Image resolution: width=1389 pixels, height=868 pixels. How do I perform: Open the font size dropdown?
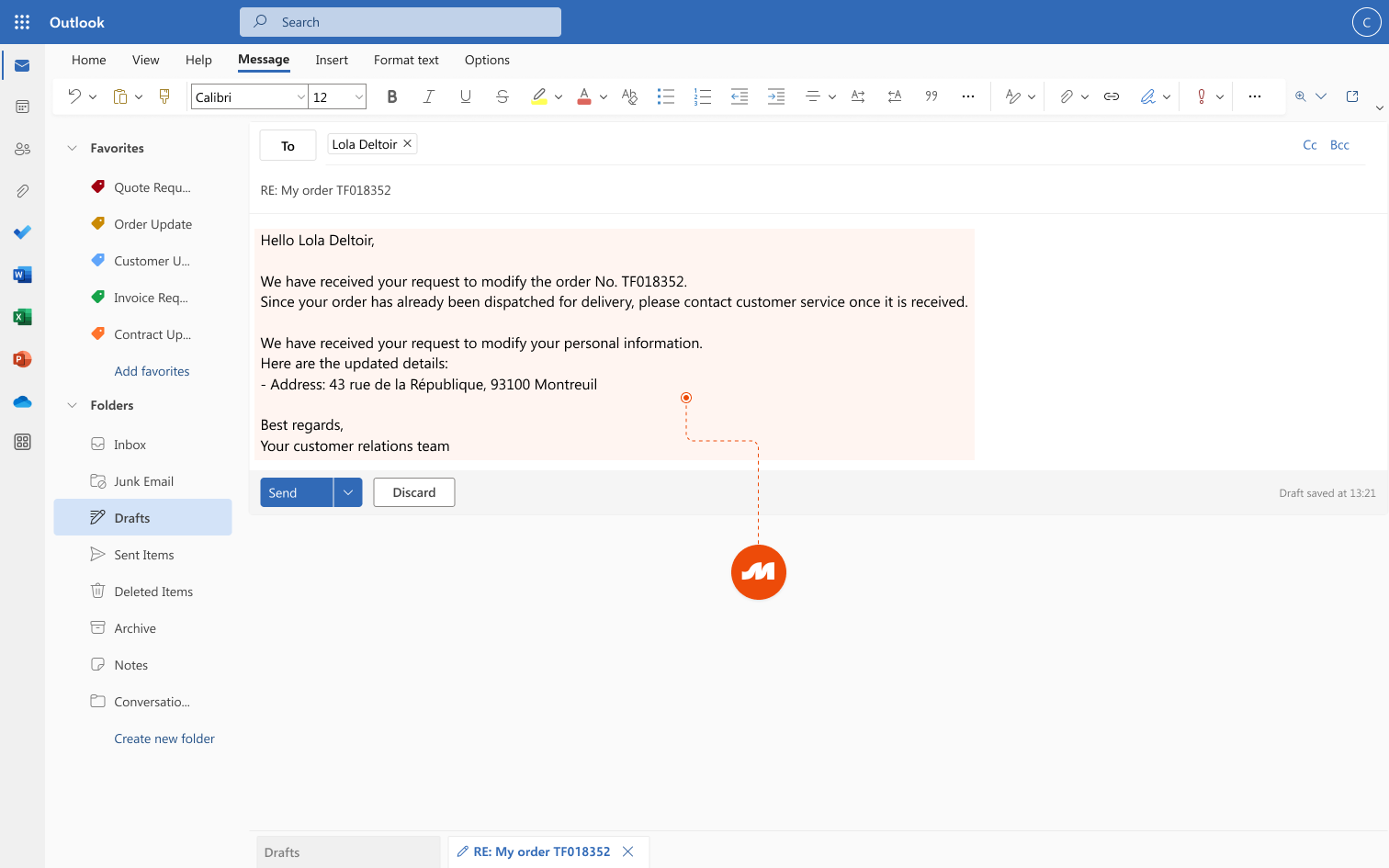(x=359, y=97)
